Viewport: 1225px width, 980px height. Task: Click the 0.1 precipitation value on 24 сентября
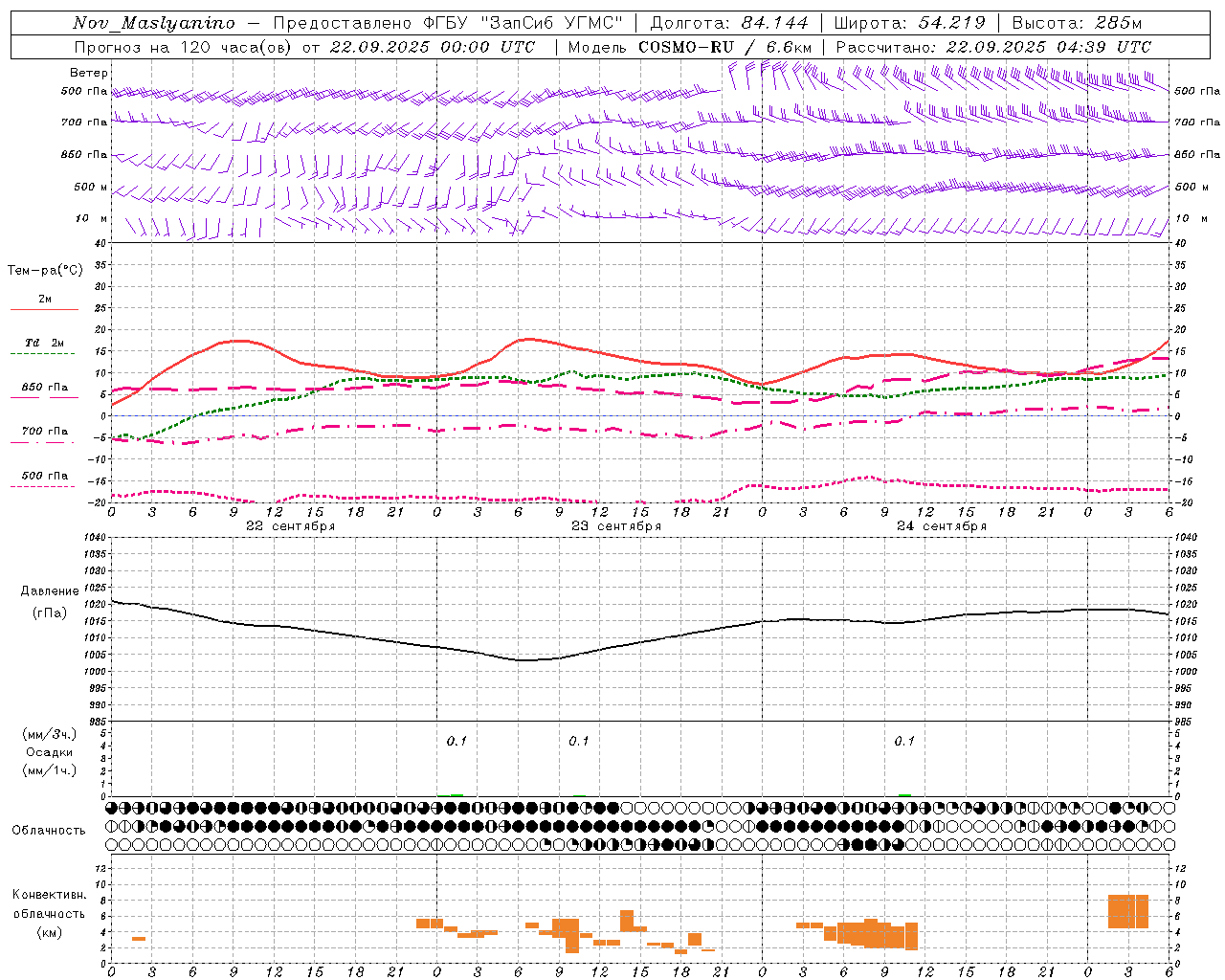[904, 741]
